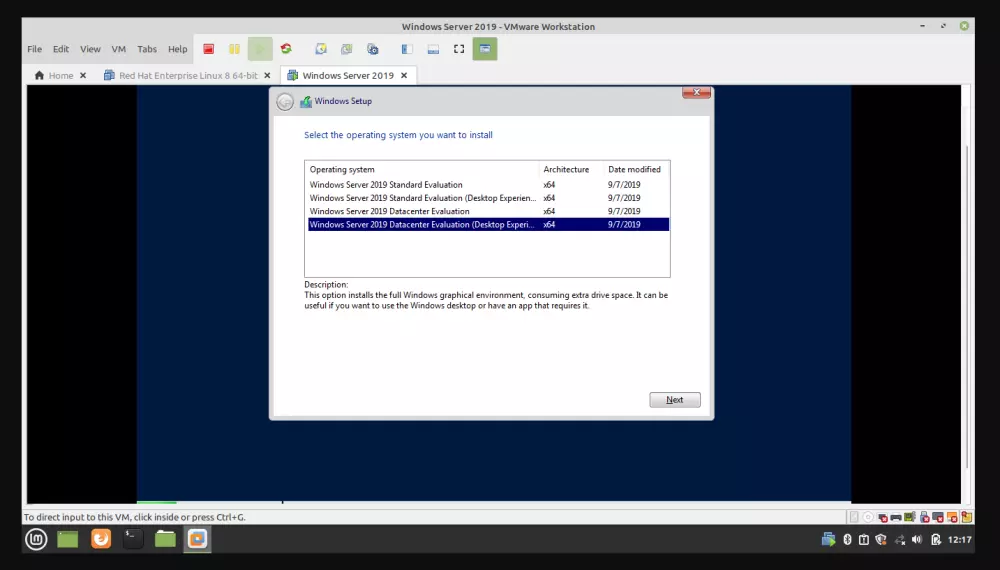Click the 12:17 clock
The height and width of the screenshot is (570, 1000).
point(960,539)
